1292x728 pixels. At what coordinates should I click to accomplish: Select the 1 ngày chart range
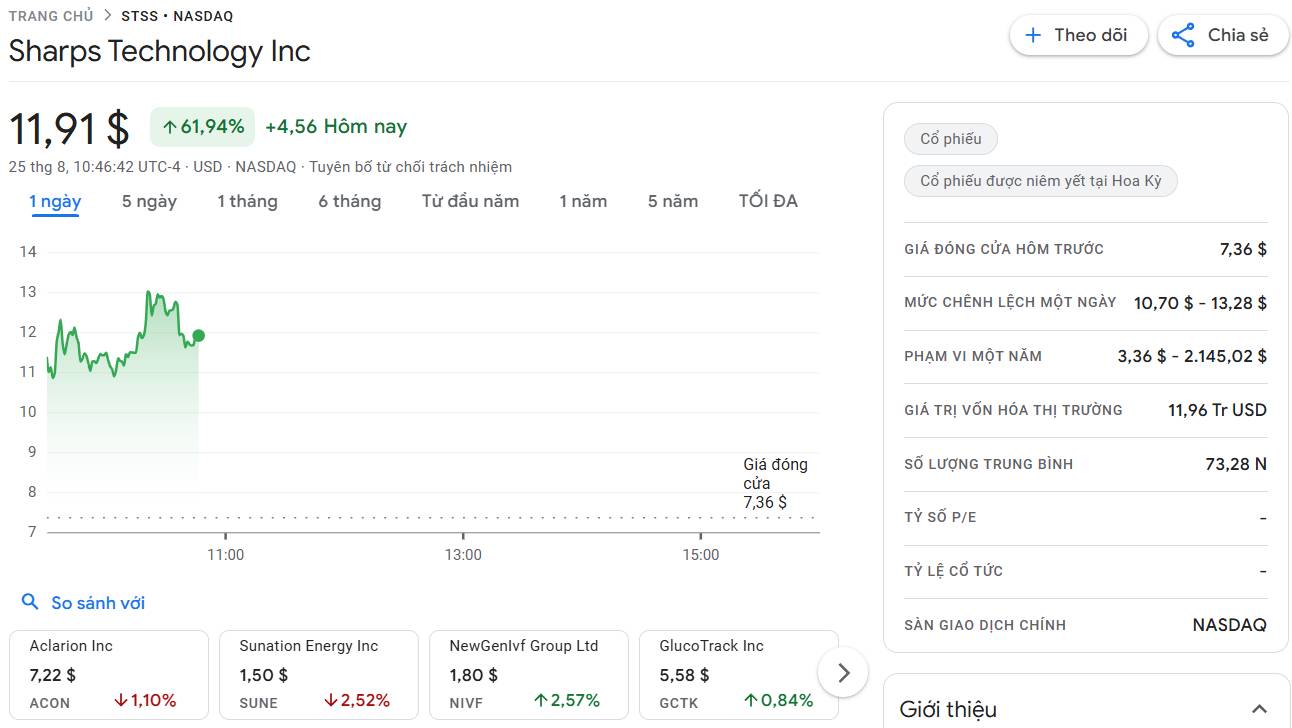pos(55,201)
